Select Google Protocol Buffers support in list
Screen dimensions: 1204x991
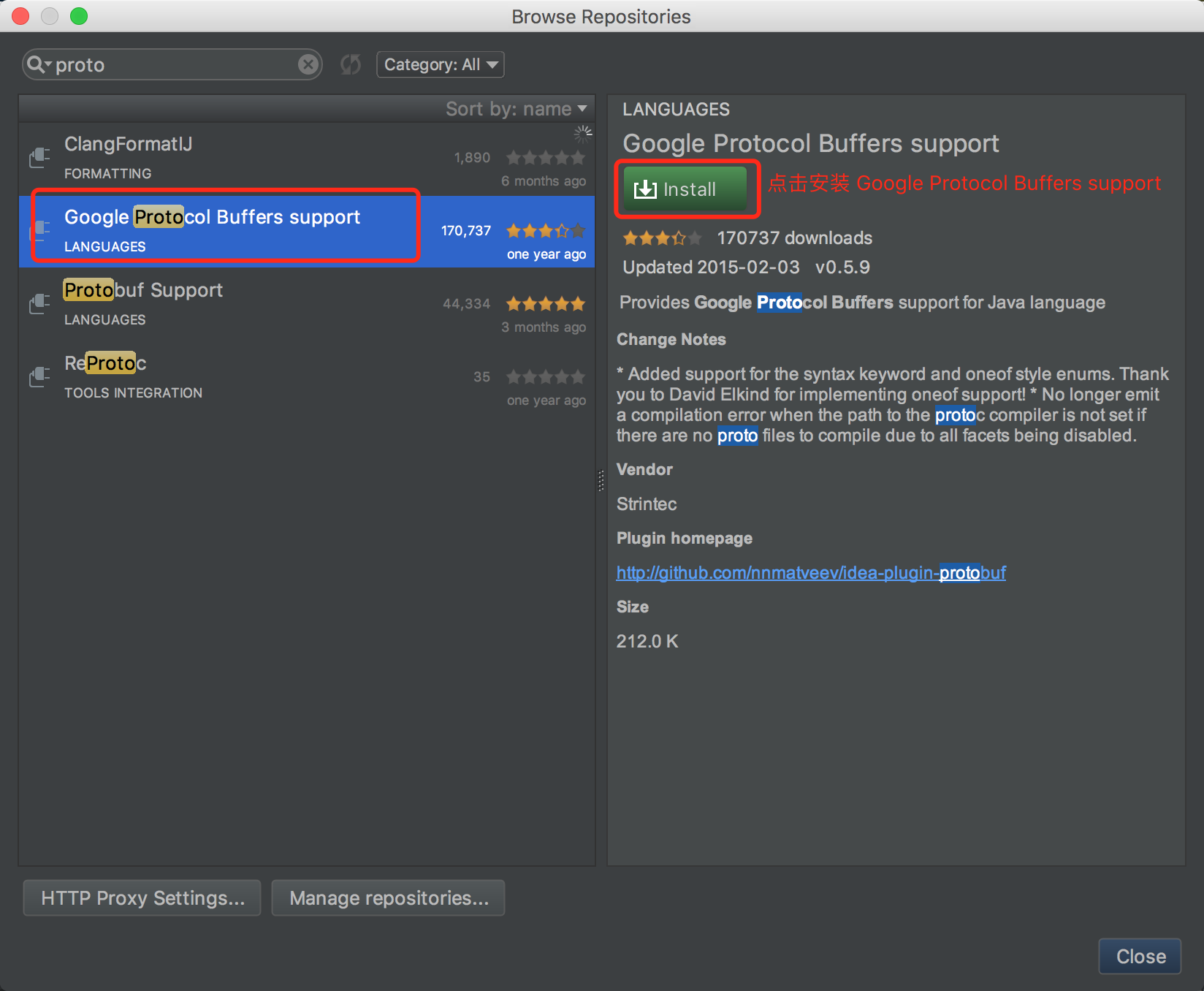click(307, 231)
